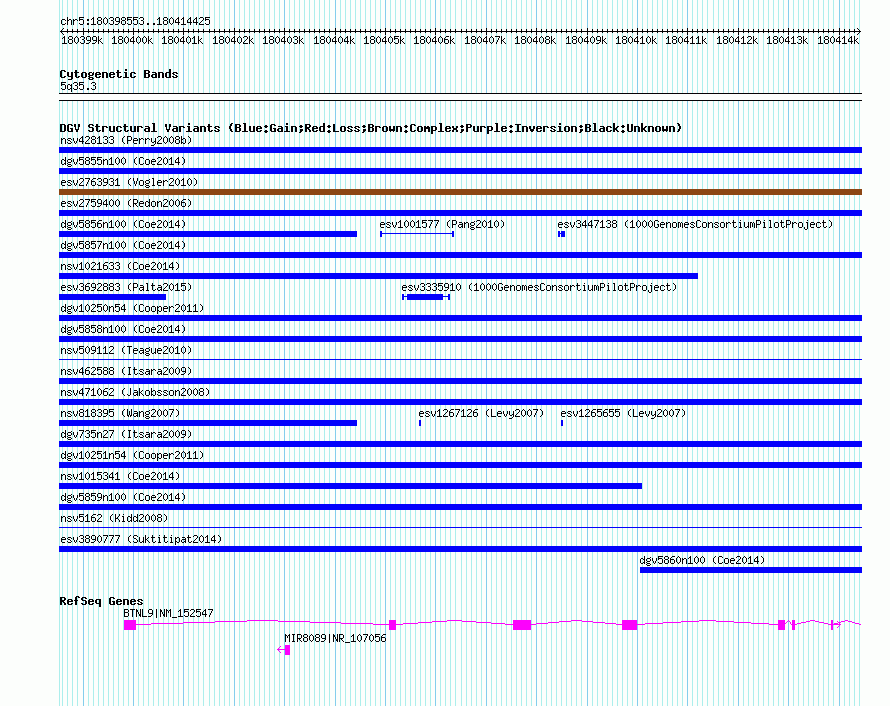The image size is (890, 706).
Task: Select the esv3447138 1000GenomesConsortiumPilotProject label
Action: coord(695,224)
